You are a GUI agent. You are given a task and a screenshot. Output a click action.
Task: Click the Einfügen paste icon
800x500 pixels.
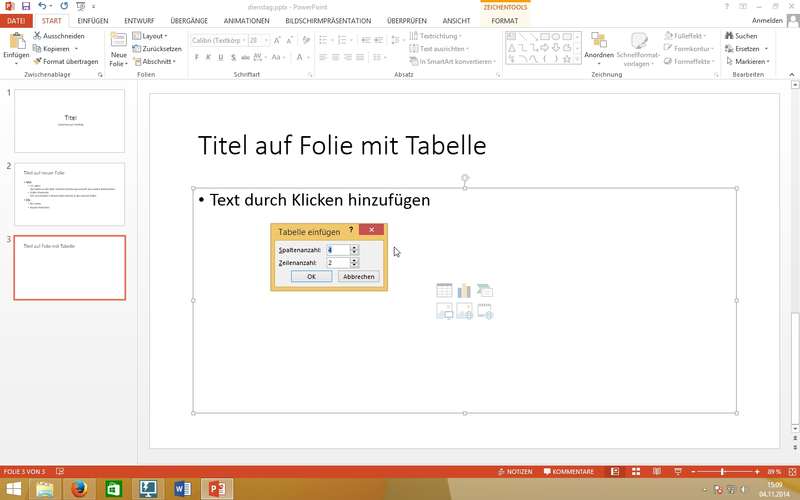[16, 41]
